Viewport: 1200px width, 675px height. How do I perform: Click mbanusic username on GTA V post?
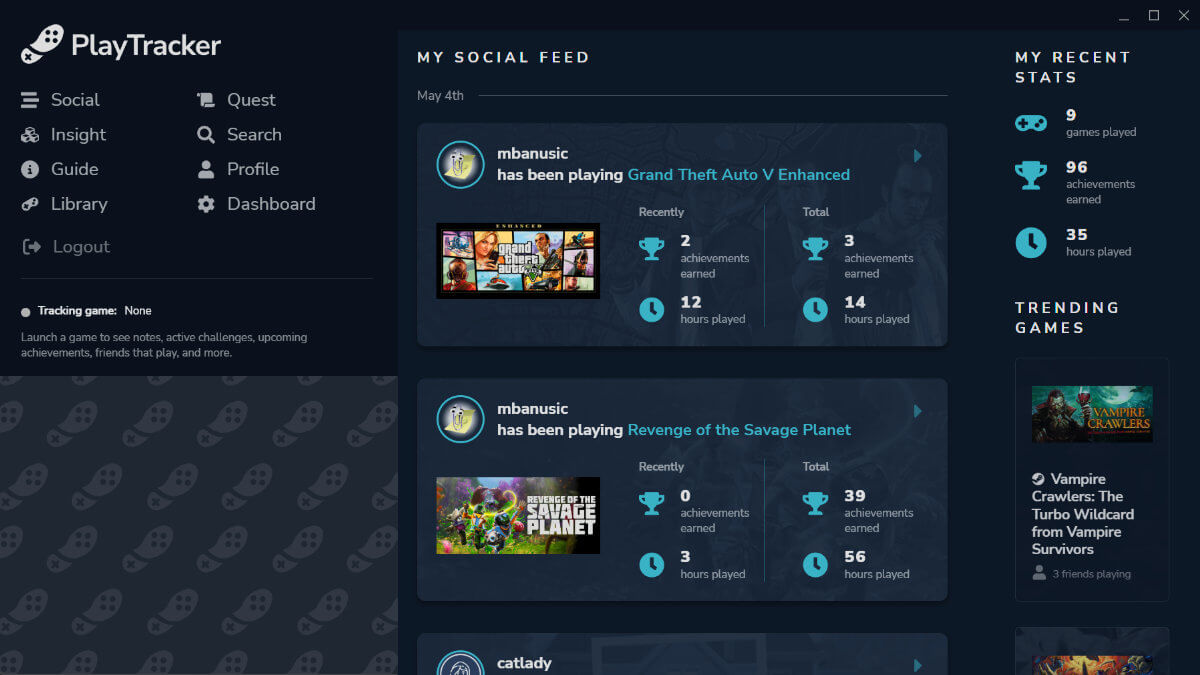click(532, 154)
